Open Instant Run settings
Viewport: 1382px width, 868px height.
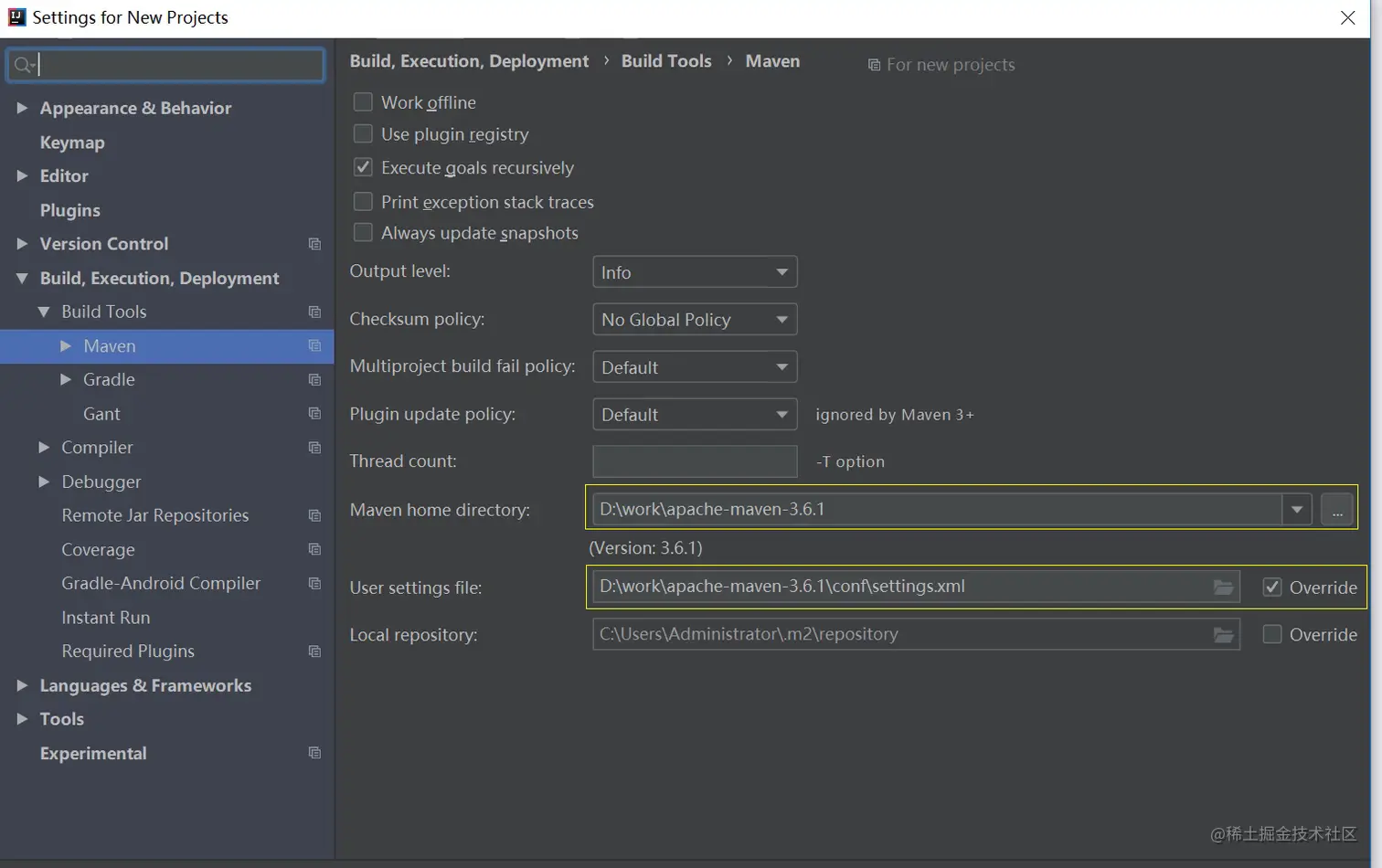tap(106, 618)
